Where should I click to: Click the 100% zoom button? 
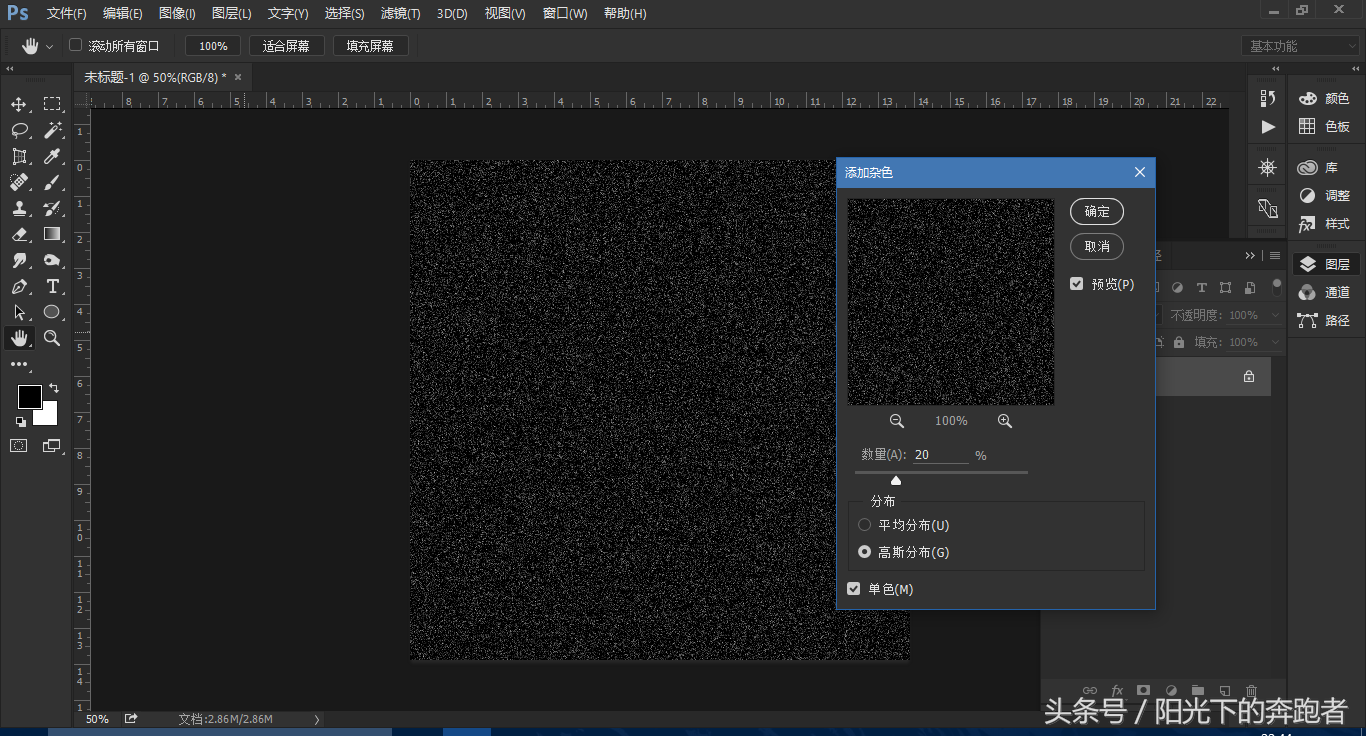click(213, 46)
